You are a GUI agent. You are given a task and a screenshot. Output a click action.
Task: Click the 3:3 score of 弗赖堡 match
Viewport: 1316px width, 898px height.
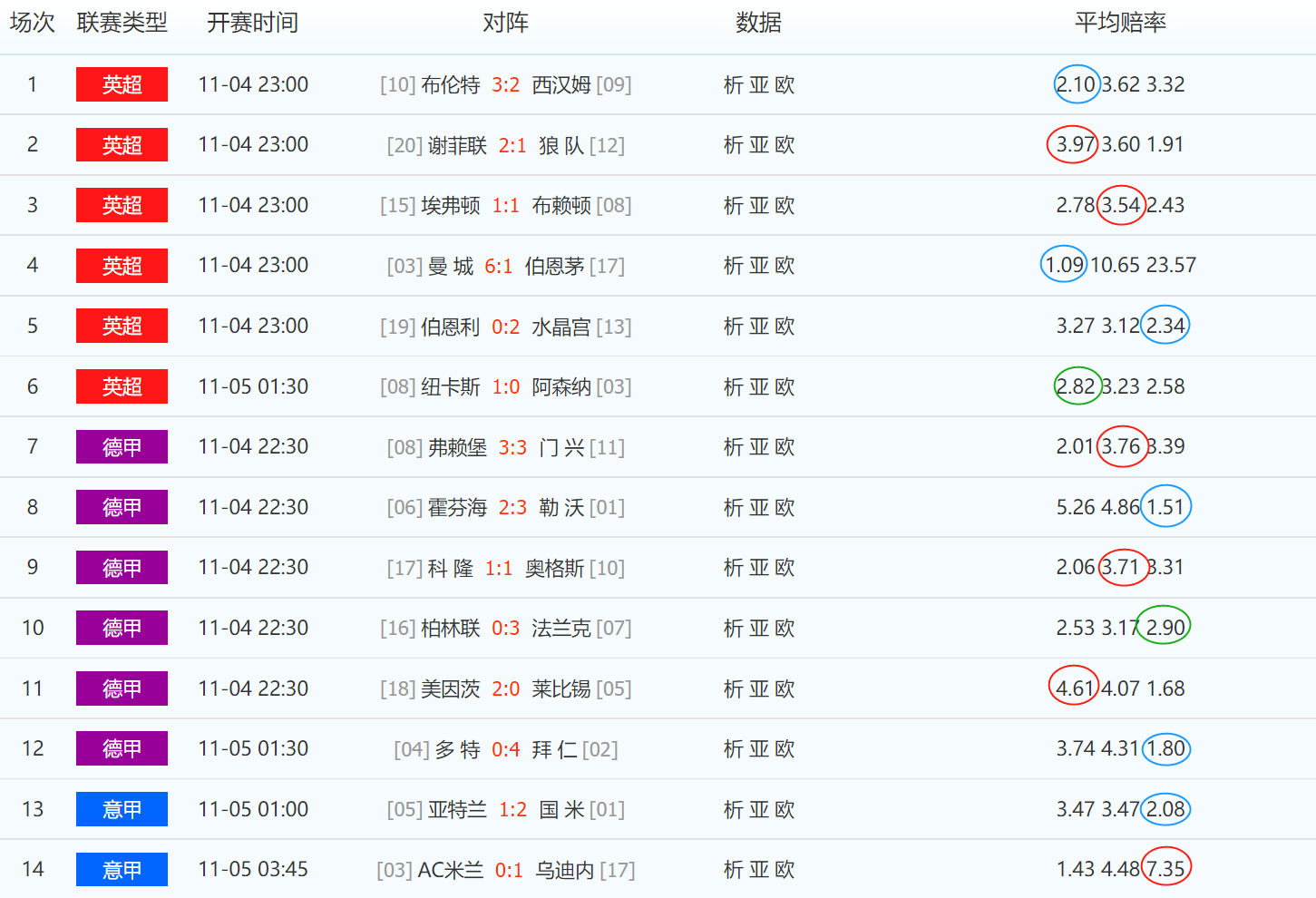coord(513,447)
